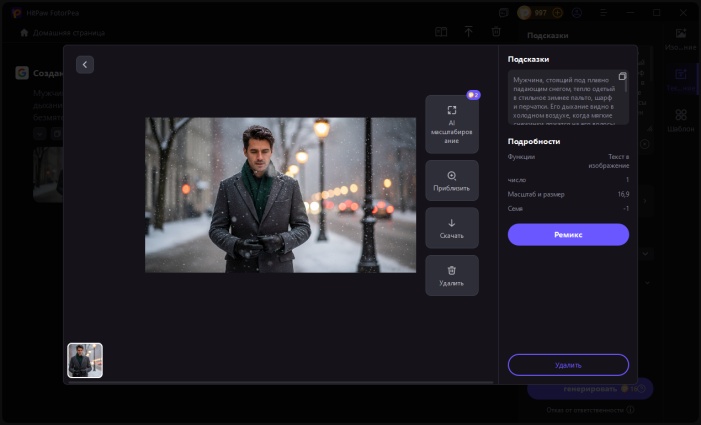Click the Отказ от ответственности disclaimer link
Screen dimensions: 701x425
point(585,410)
